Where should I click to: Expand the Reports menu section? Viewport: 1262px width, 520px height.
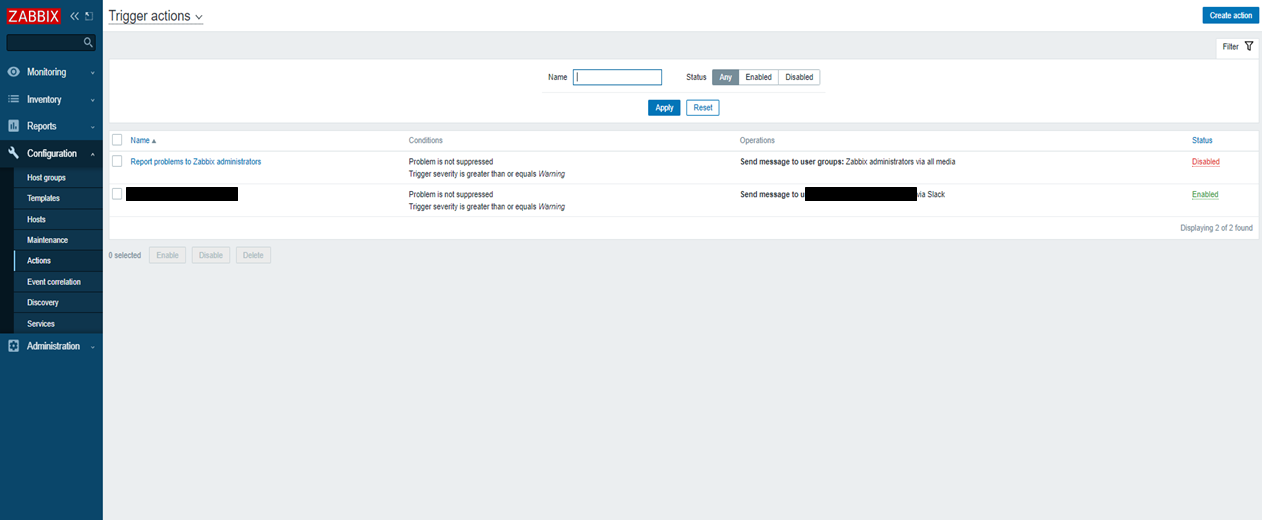click(51, 126)
